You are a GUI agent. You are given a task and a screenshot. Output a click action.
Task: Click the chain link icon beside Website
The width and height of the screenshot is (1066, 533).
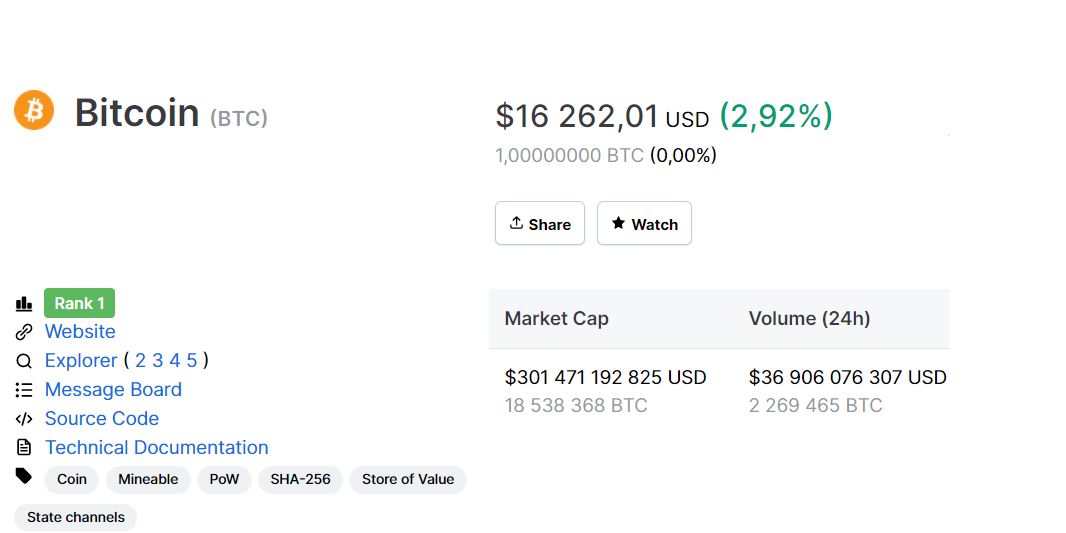click(24, 332)
